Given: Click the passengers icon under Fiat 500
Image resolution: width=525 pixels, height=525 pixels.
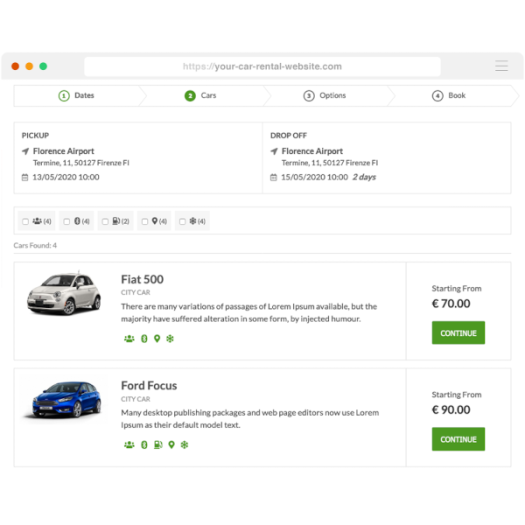Looking at the screenshot, I should click(129, 339).
